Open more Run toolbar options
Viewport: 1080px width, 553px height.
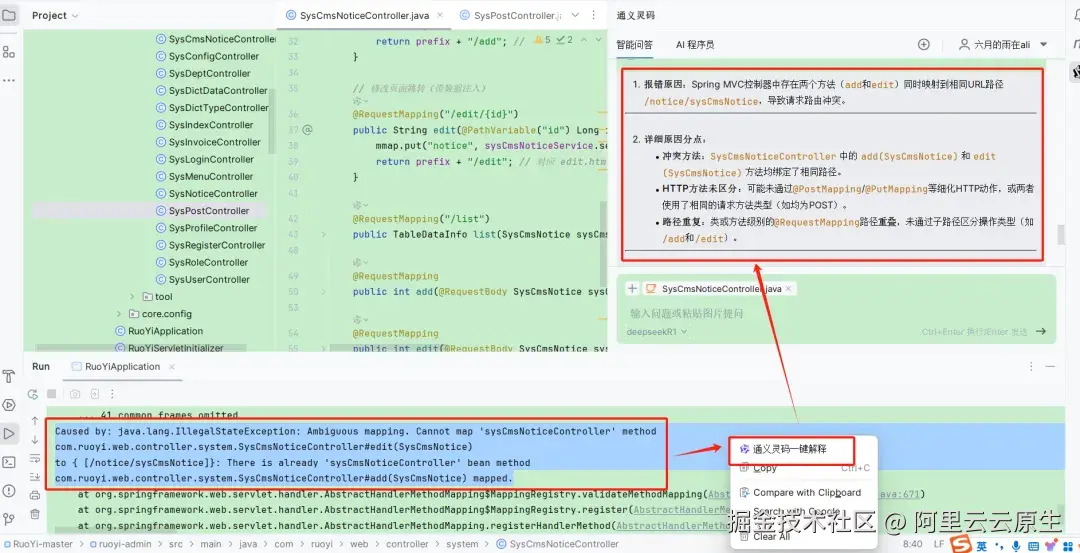click(112, 394)
